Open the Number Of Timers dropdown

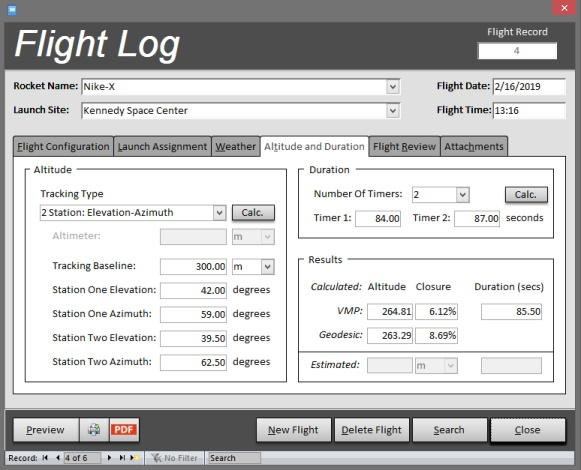[x=462, y=195]
